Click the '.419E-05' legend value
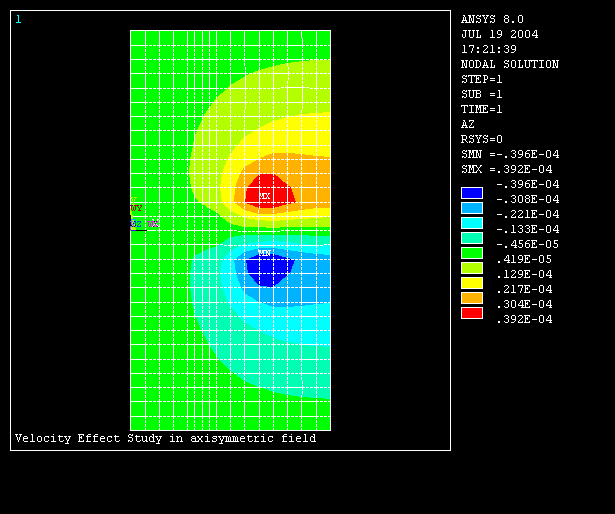This screenshot has width=615, height=514. tap(524, 259)
